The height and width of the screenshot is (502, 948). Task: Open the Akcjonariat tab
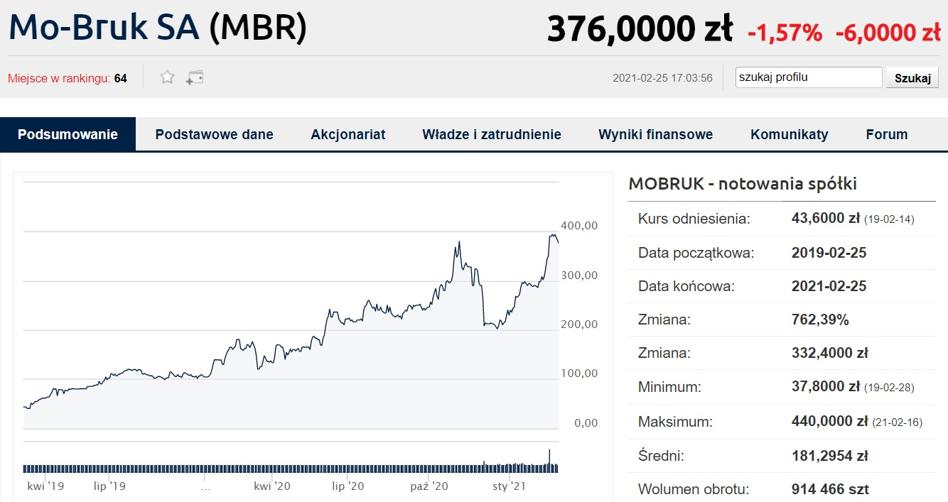[x=348, y=134]
